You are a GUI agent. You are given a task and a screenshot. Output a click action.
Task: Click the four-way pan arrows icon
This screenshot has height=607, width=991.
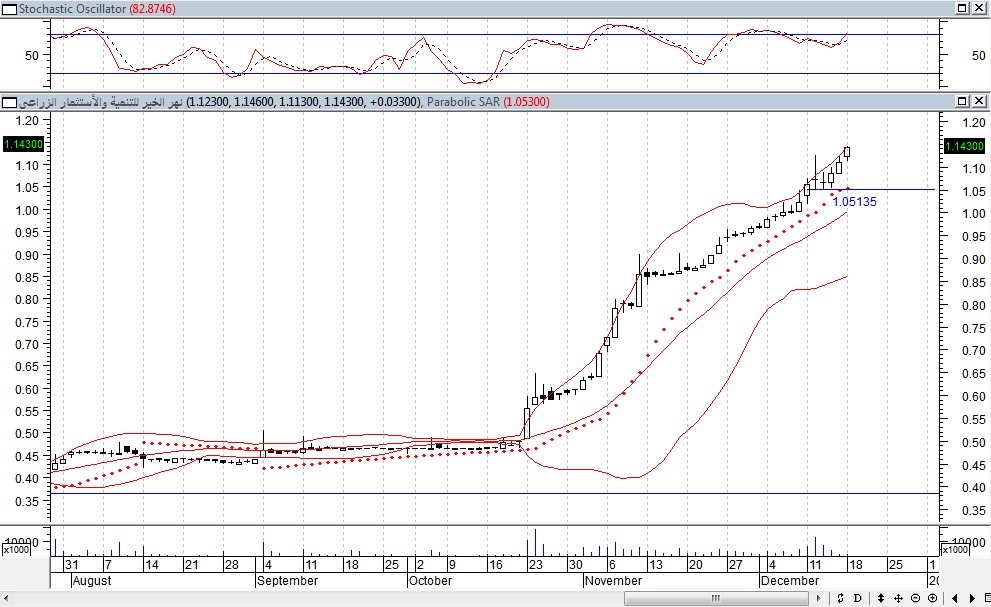tap(898, 598)
